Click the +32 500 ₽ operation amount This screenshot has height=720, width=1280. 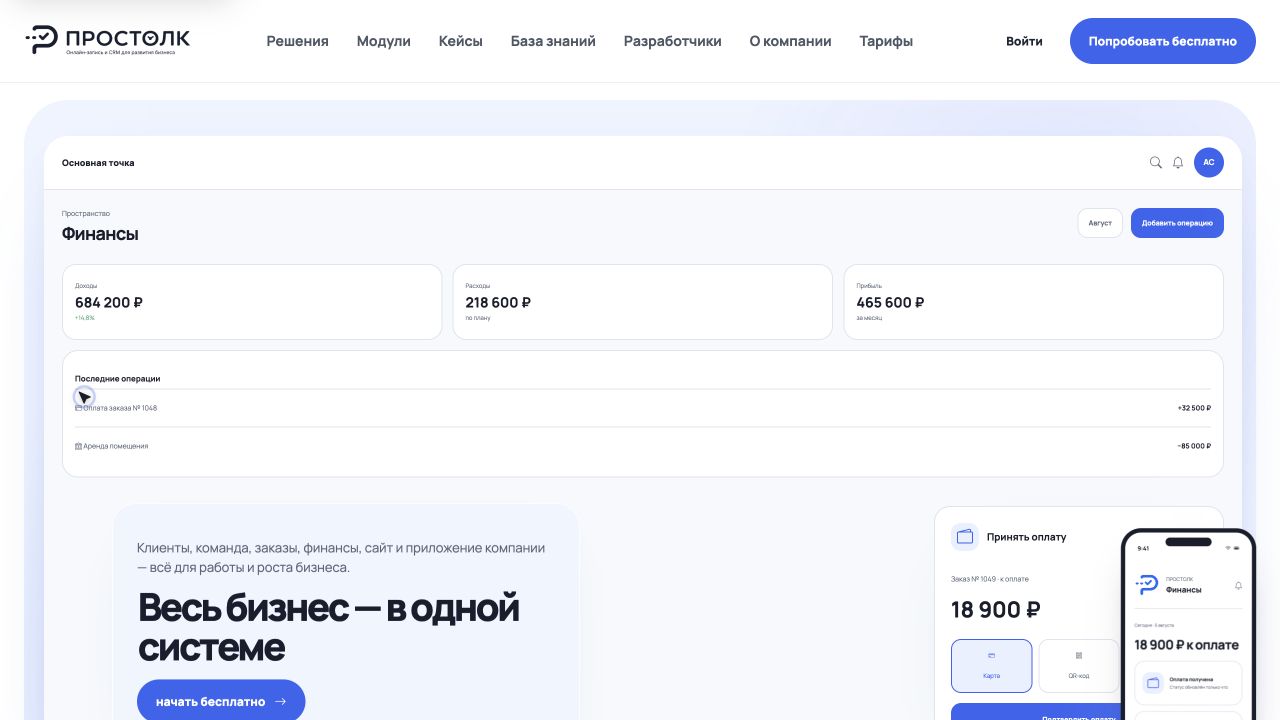pyautogui.click(x=1194, y=408)
